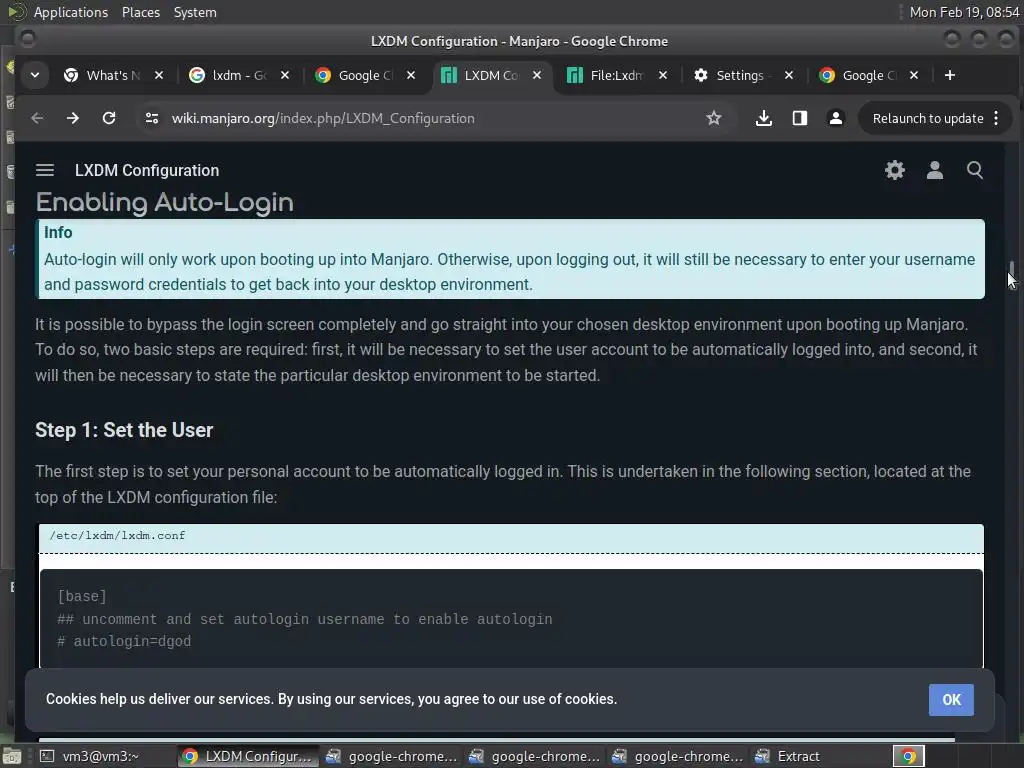Click the wiki user account icon

coord(935,170)
